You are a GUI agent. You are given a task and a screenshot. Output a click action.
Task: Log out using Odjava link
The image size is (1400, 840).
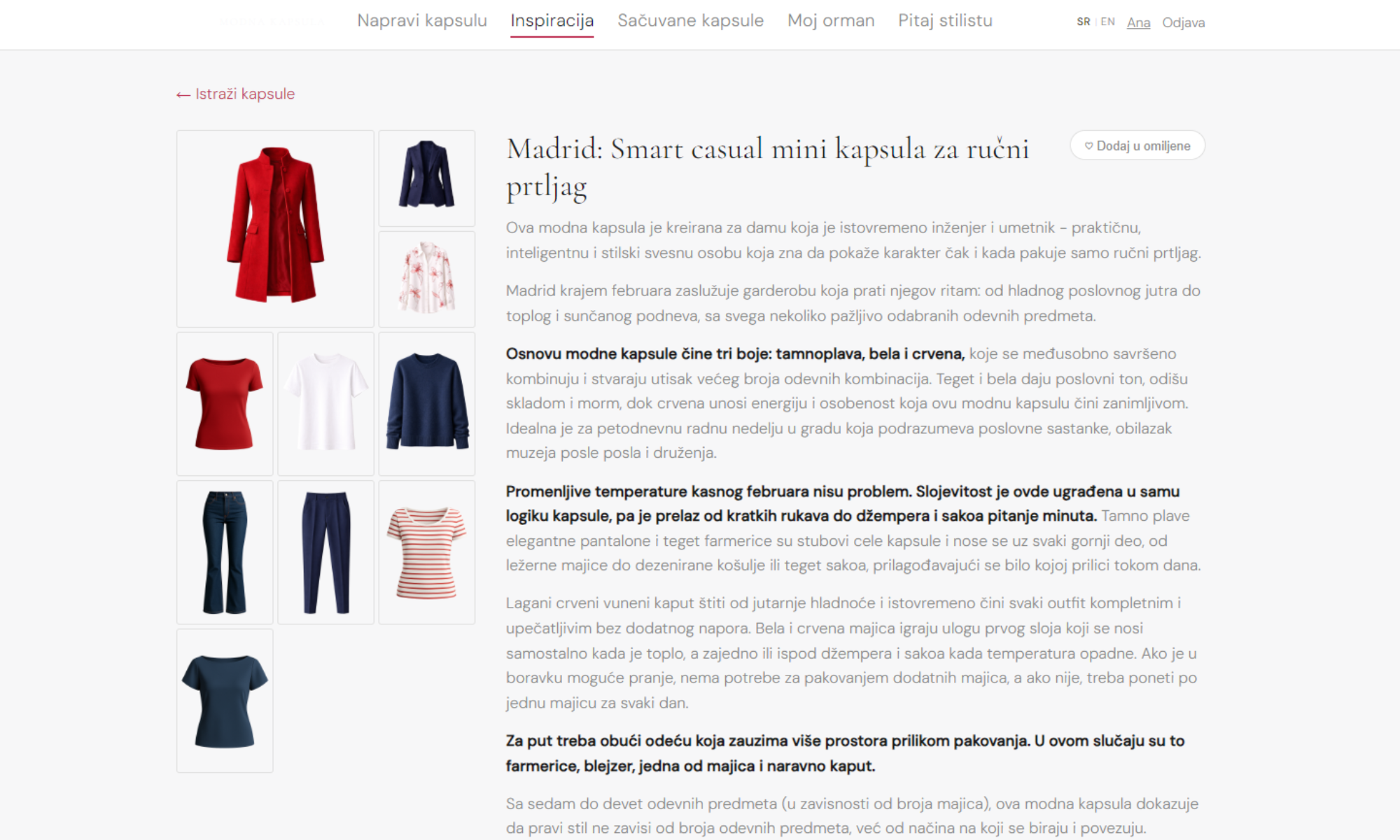1183,22
